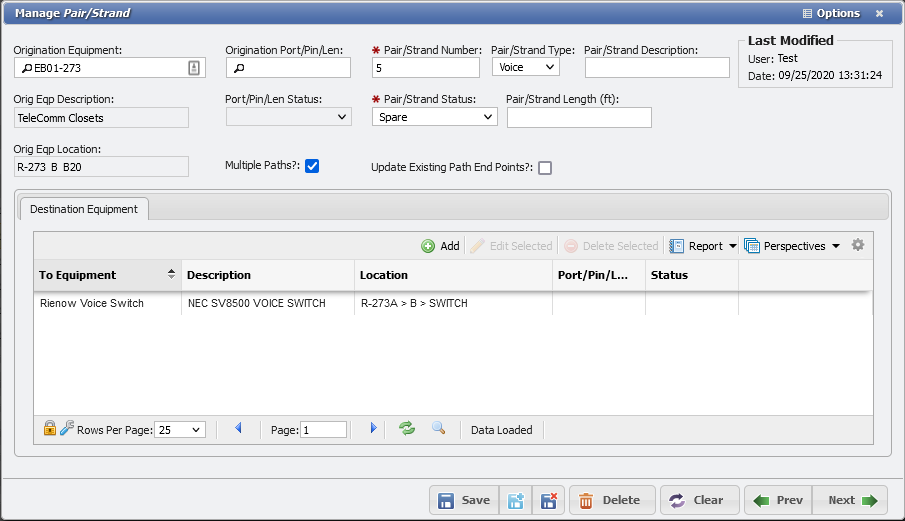
Task: Click the grid settings gear icon
Action: click(x=857, y=246)
